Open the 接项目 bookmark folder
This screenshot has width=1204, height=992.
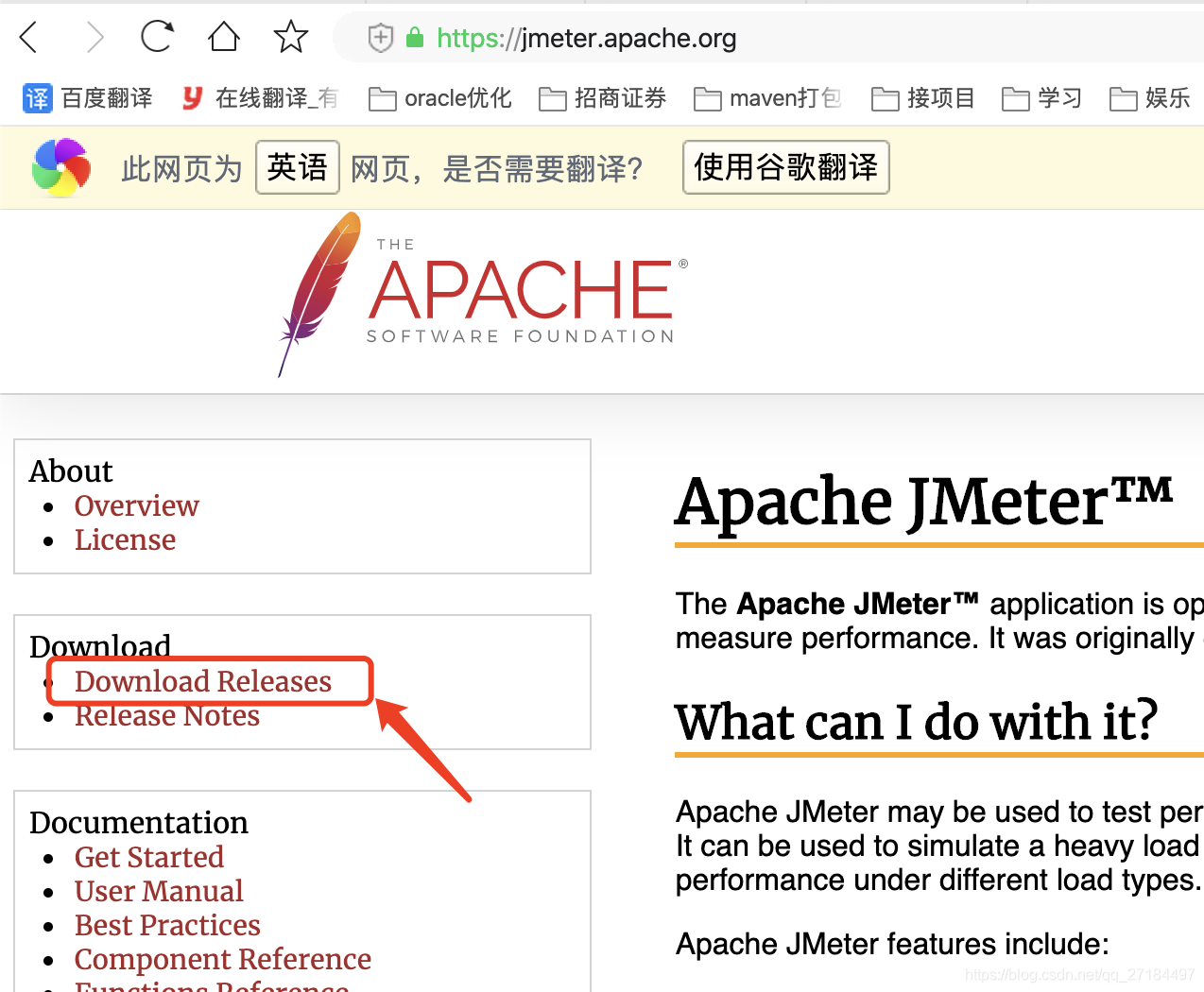coord(923,98)
